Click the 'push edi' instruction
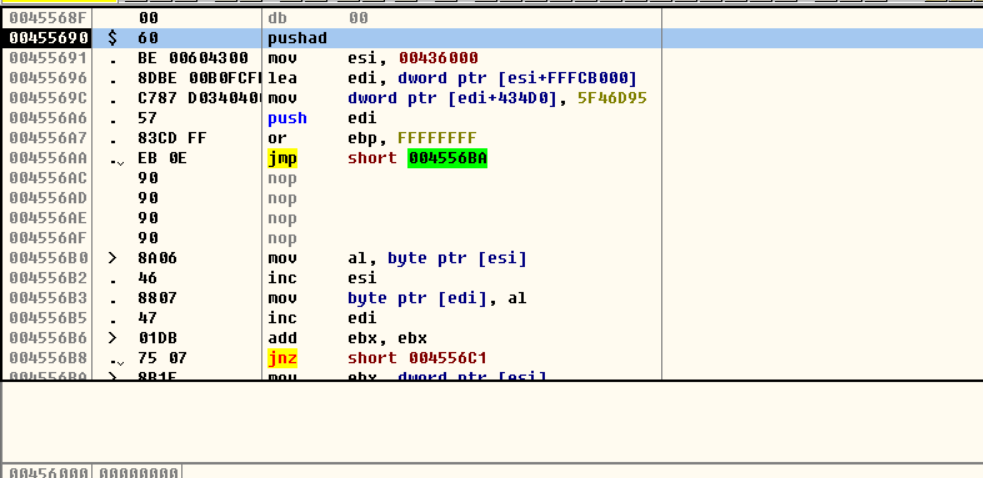 pos(322,119)
